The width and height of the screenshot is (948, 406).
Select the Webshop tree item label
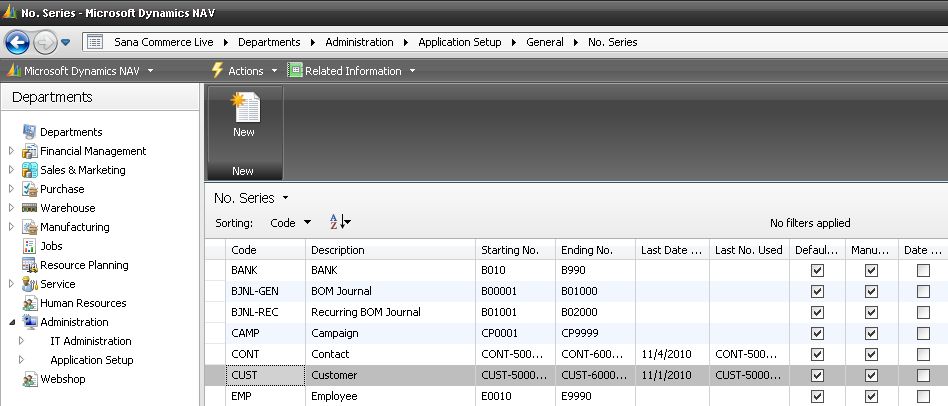pos(63,379)
